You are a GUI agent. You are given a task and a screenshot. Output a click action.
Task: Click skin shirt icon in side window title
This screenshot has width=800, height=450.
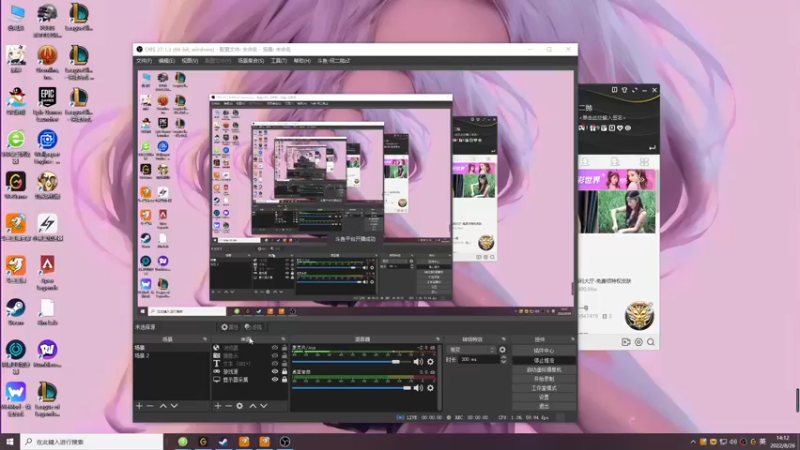[x=624, y=90]
